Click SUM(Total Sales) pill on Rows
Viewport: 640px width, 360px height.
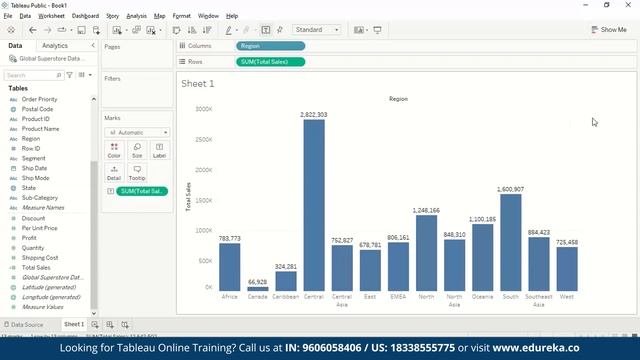(271, 62)
